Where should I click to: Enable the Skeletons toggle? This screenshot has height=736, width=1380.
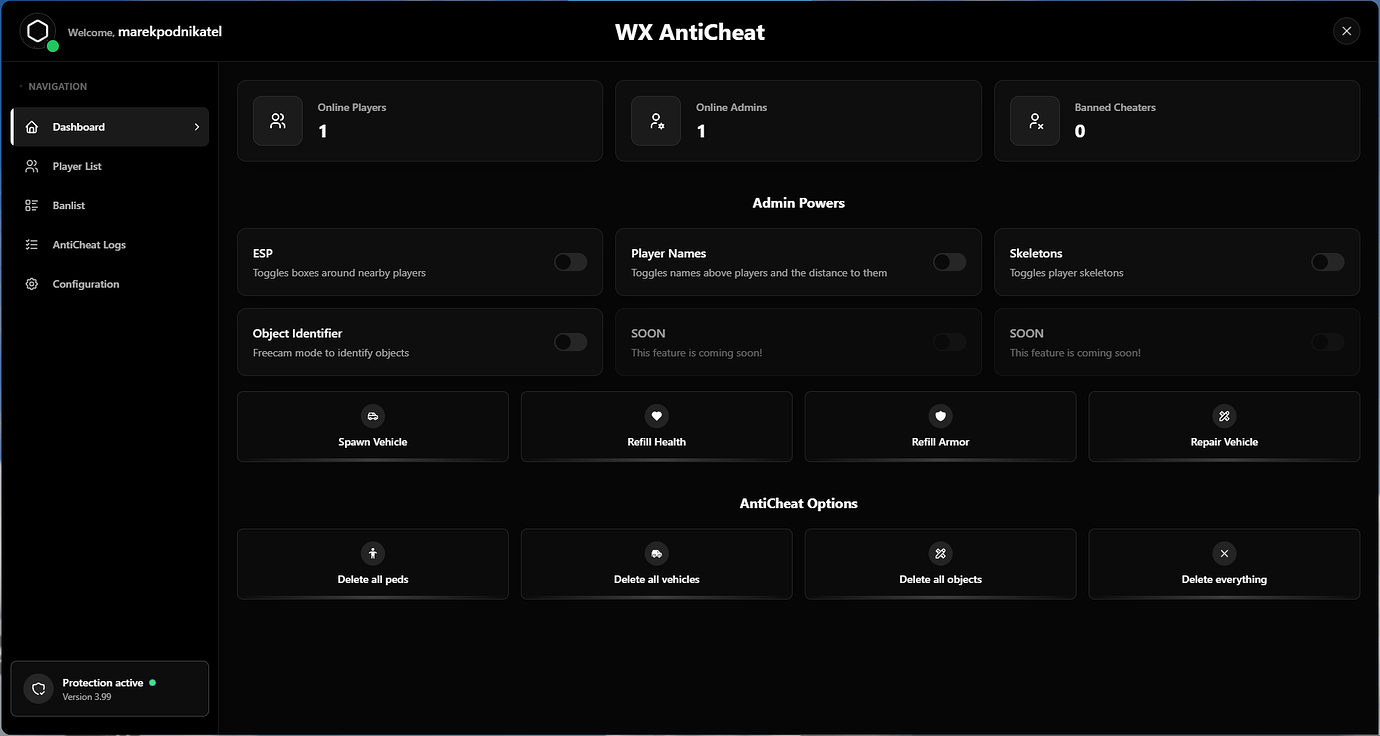click(x=1327, y=261)
